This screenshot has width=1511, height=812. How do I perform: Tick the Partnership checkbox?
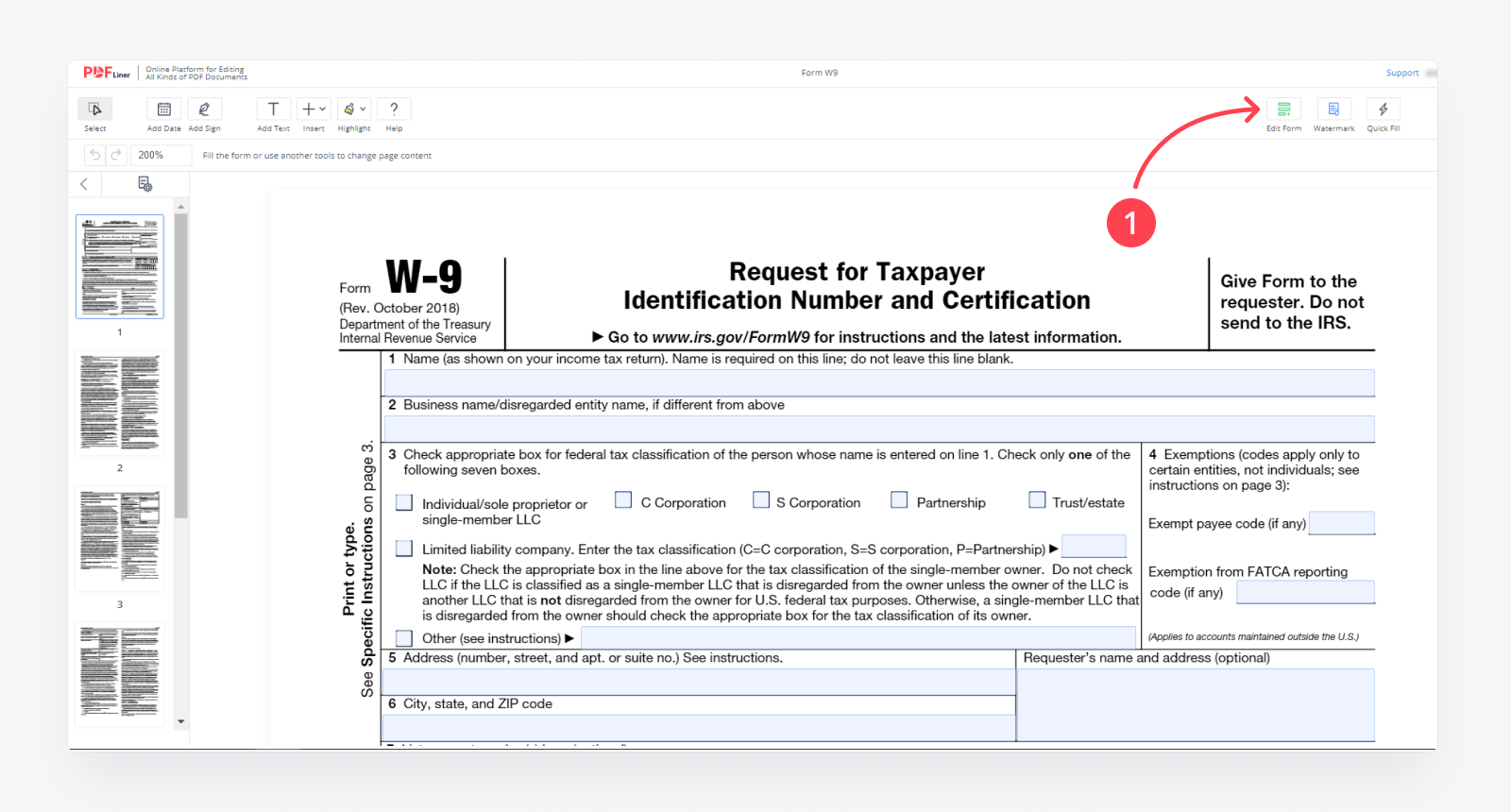pyautogui.click(x=899, y=499)
